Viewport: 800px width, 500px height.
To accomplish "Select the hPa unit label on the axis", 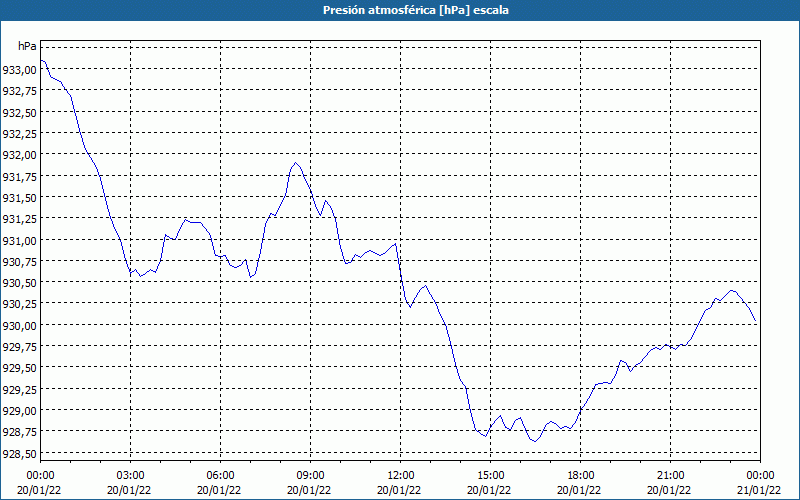I will click(x=27, y=46).
